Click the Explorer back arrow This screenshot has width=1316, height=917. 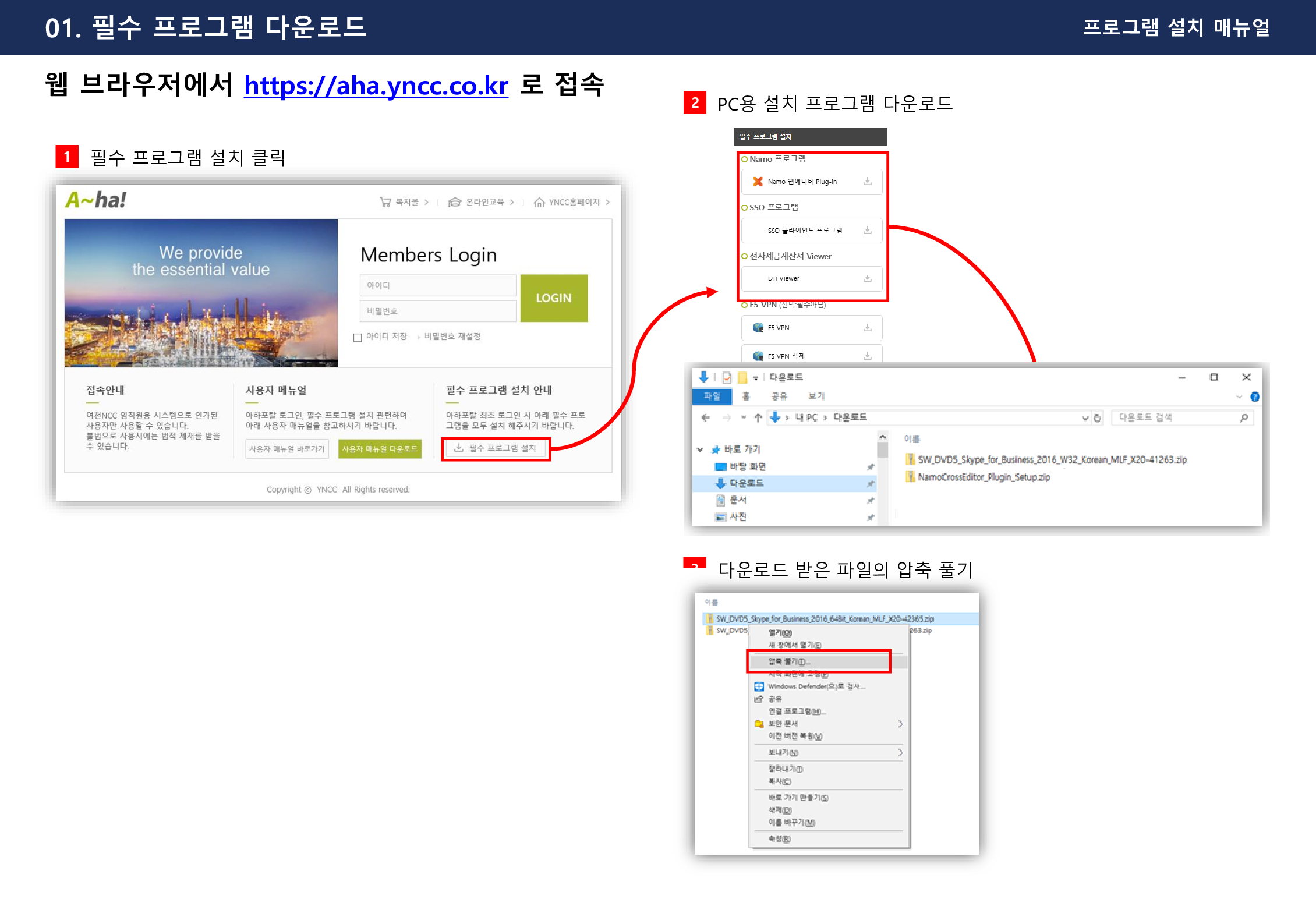coord(706,417)
